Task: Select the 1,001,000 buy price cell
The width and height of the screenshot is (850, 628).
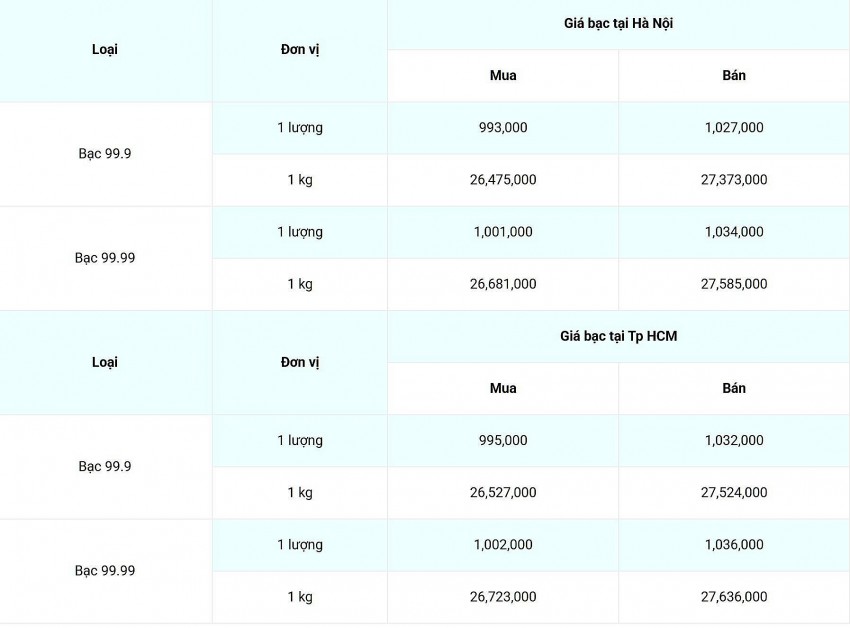Action: 503,232
